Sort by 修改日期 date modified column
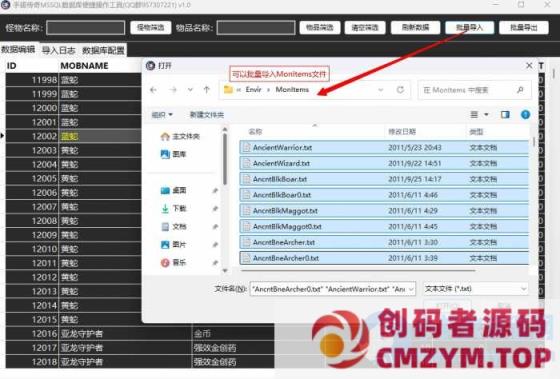This screenshot has height=379, width=560. tap(402, 132)
